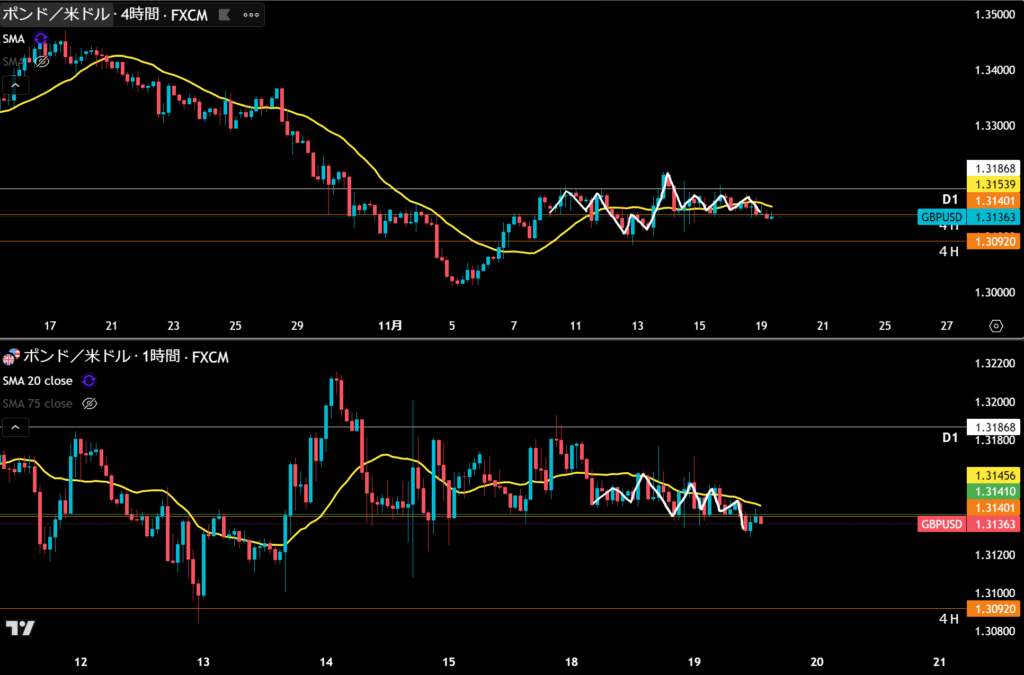Click purple refresh icon beside upper SMA
1024x675 pixels.
(x=41, y=39)
